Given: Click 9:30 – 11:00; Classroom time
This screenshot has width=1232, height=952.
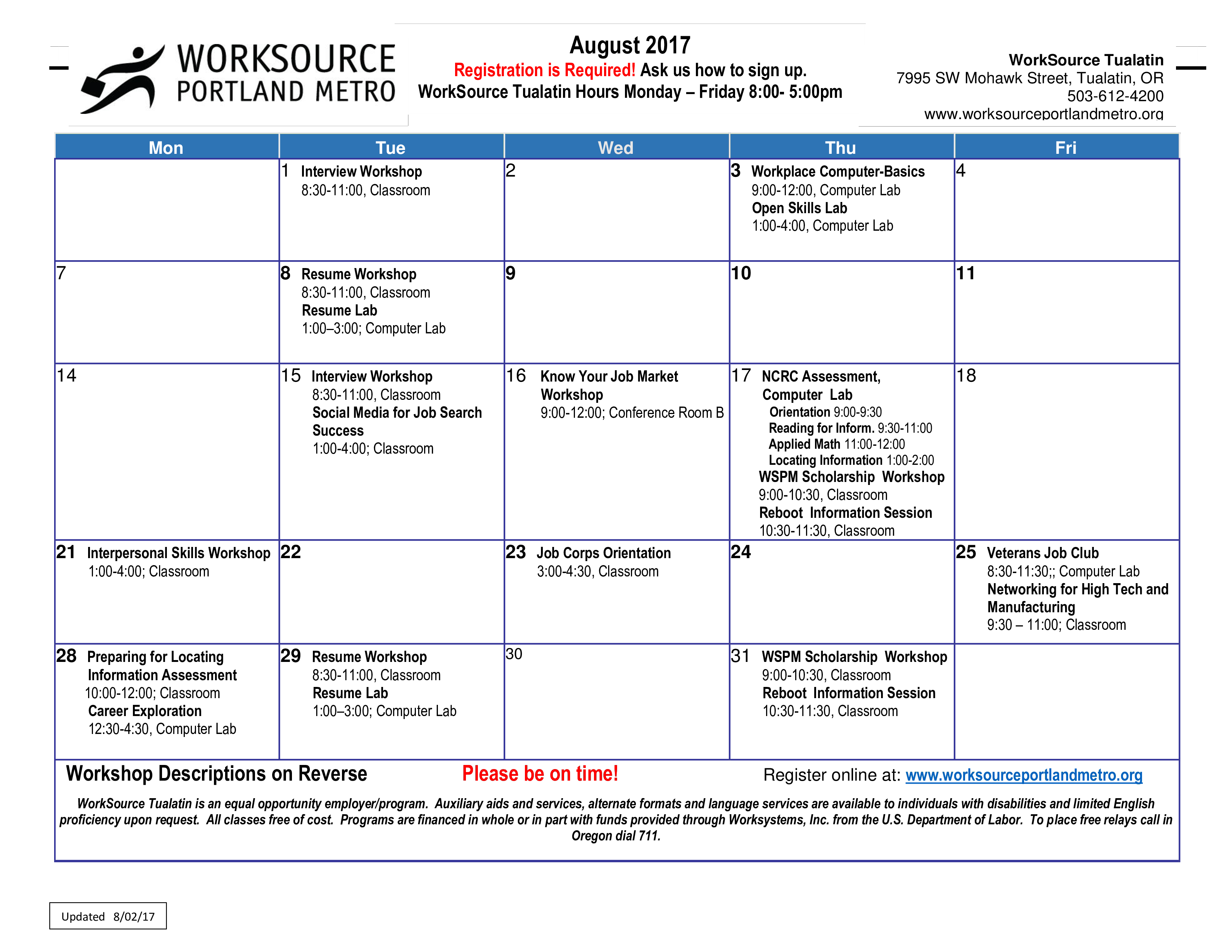Looking at the screenshot, I should point(1056,625).
